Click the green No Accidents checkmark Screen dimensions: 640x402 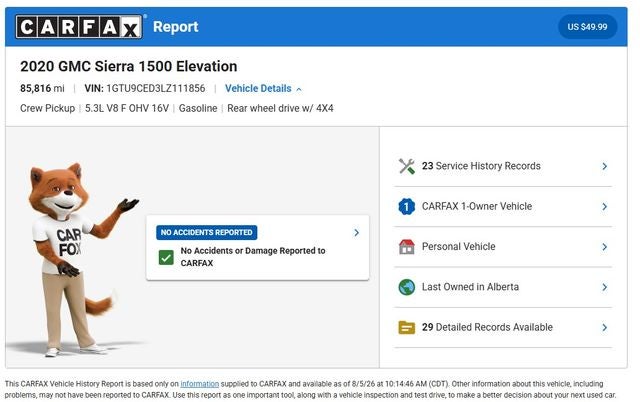tap(166, 258)
